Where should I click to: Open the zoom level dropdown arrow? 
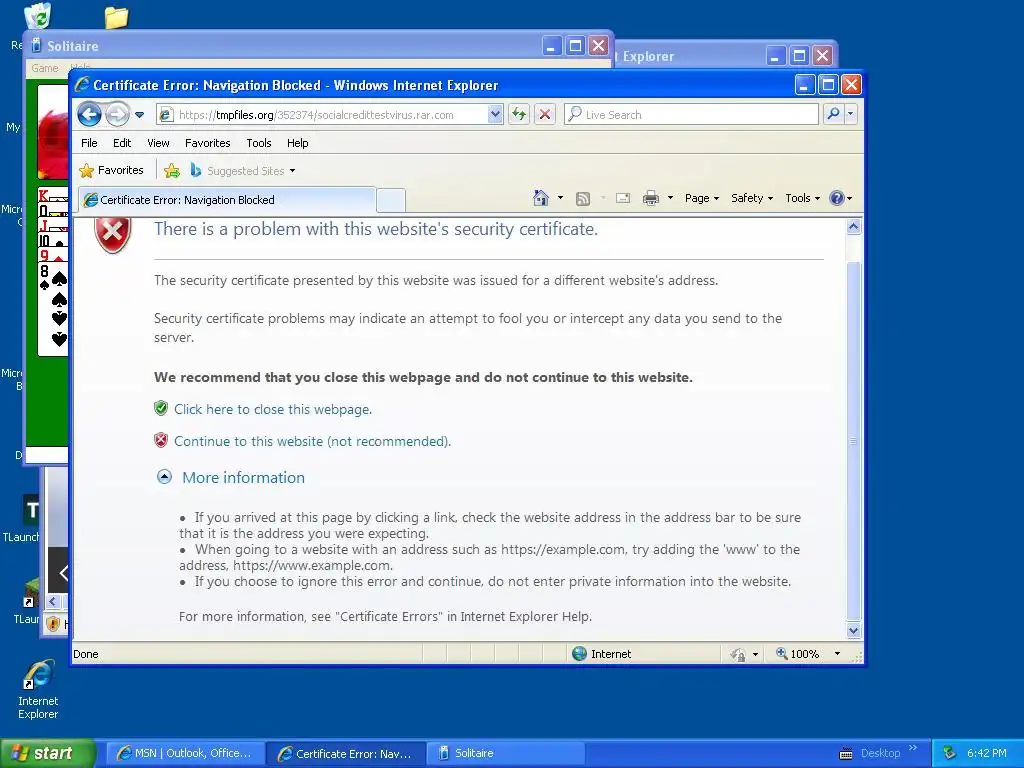pos(837,654)
